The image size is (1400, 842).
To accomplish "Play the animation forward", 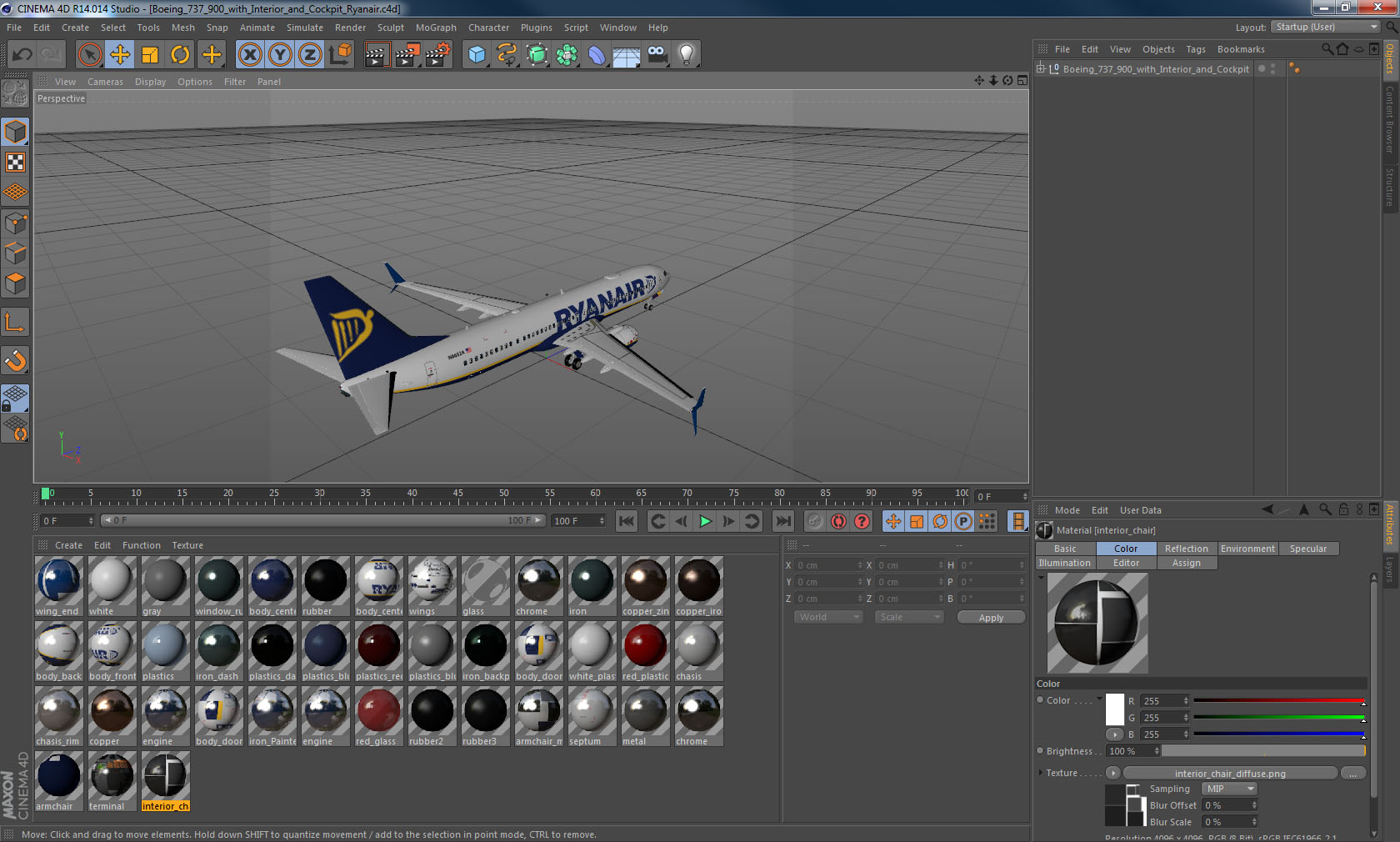I will (705, 521).
